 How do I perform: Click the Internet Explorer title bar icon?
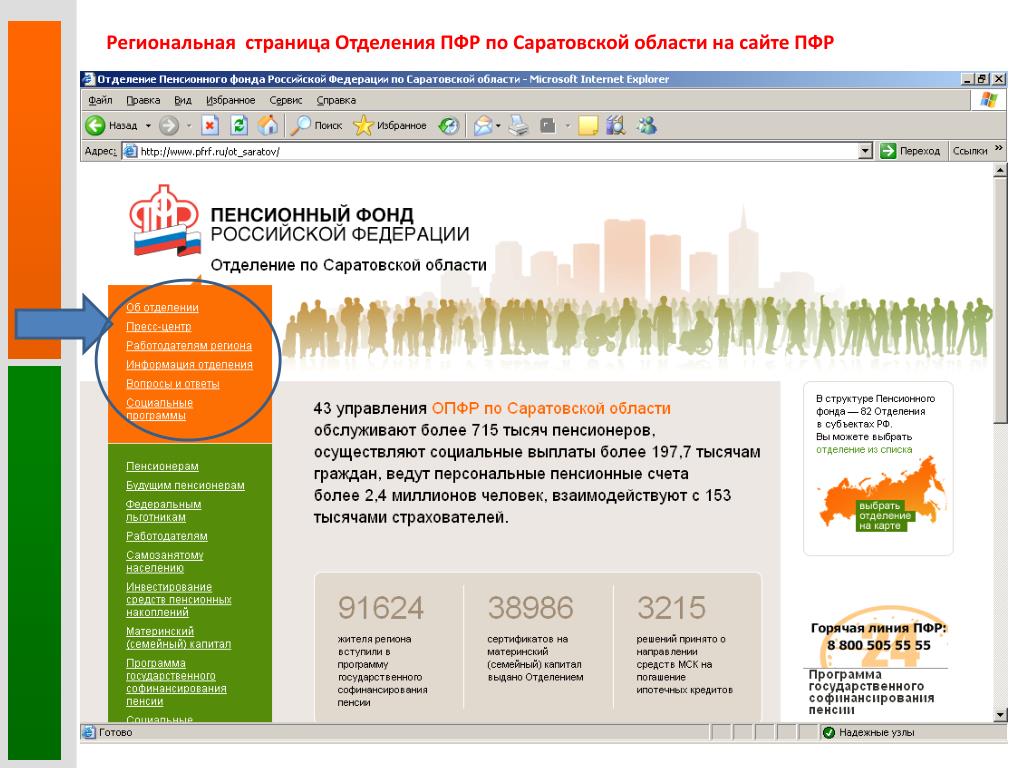coord(88,79)
